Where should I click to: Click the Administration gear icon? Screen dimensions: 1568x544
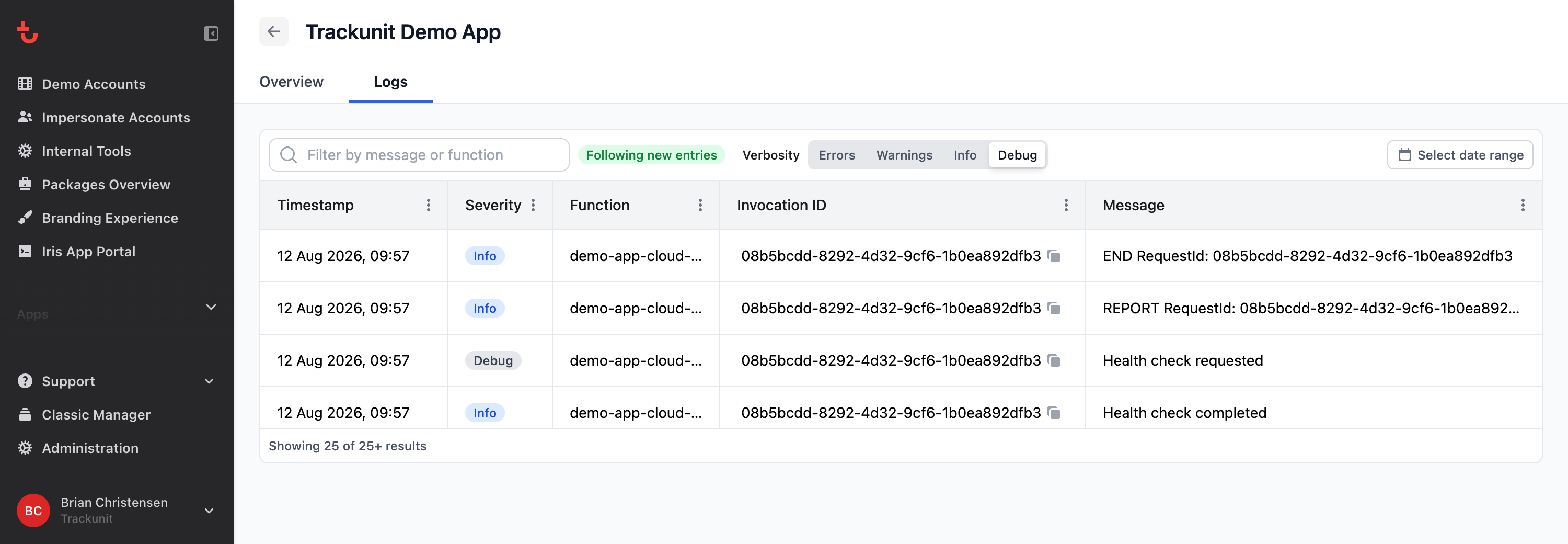pos(25,448)
